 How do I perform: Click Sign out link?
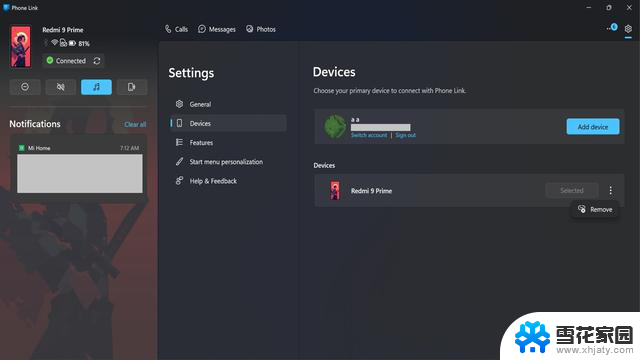405,135
